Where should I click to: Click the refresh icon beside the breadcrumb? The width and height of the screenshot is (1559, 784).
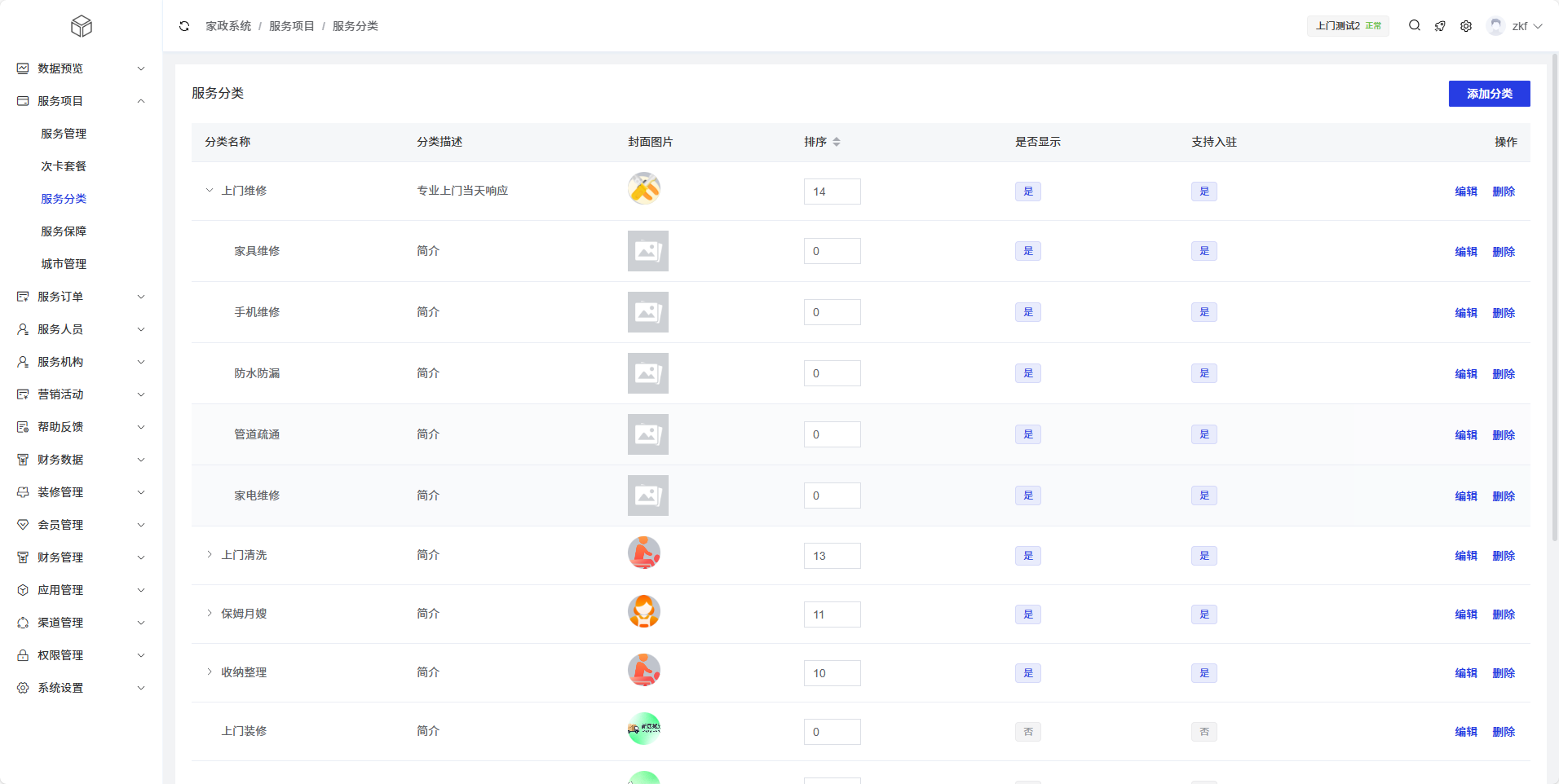(184, 26)
